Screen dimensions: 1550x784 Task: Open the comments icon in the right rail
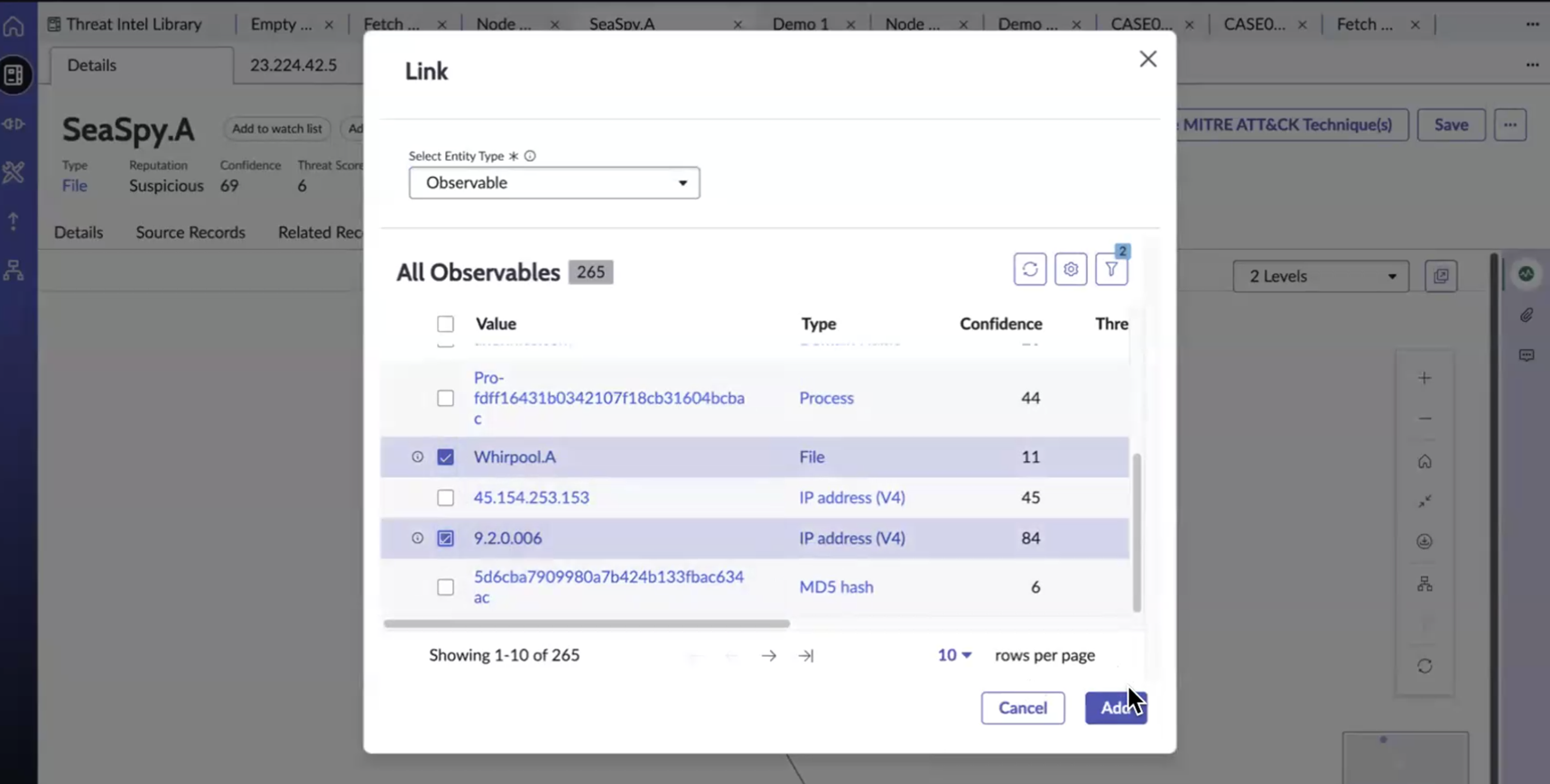(x=1527, y=355)
